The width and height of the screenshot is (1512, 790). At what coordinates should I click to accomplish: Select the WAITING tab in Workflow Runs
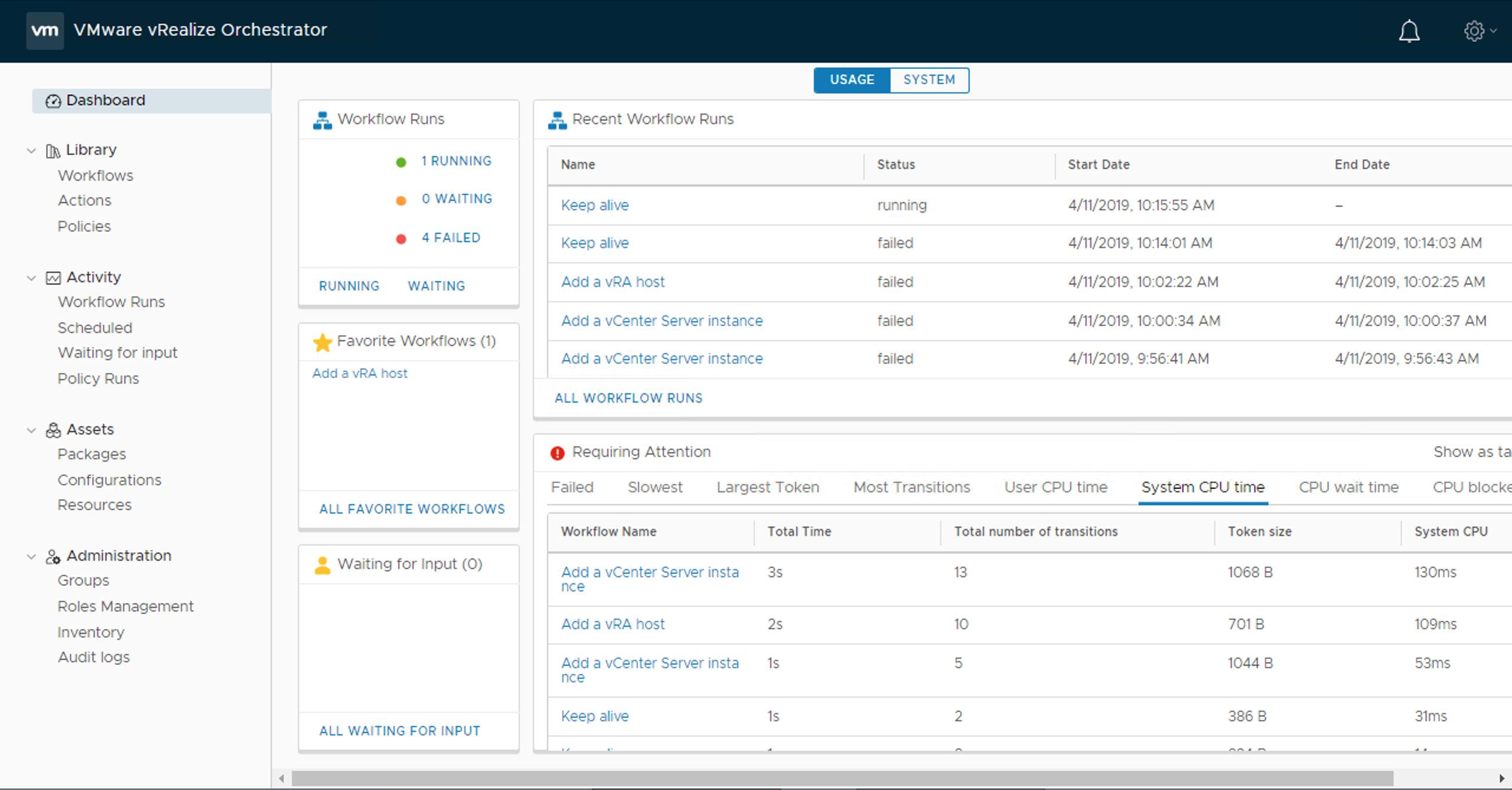click(436, 286)
